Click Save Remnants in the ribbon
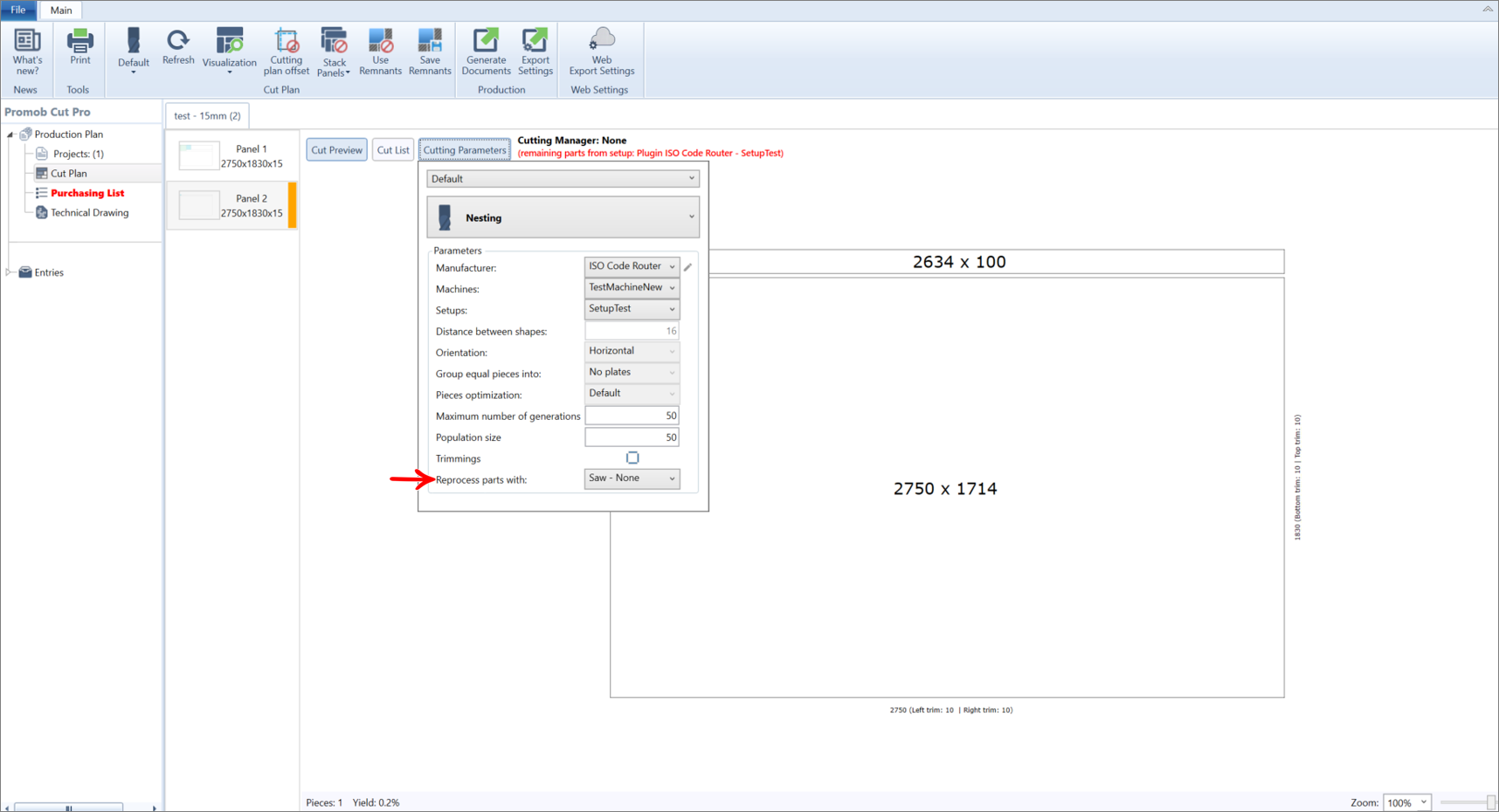Image resolution: width=1499 pixels, height=812 pixels. click(x=429, y=52)
